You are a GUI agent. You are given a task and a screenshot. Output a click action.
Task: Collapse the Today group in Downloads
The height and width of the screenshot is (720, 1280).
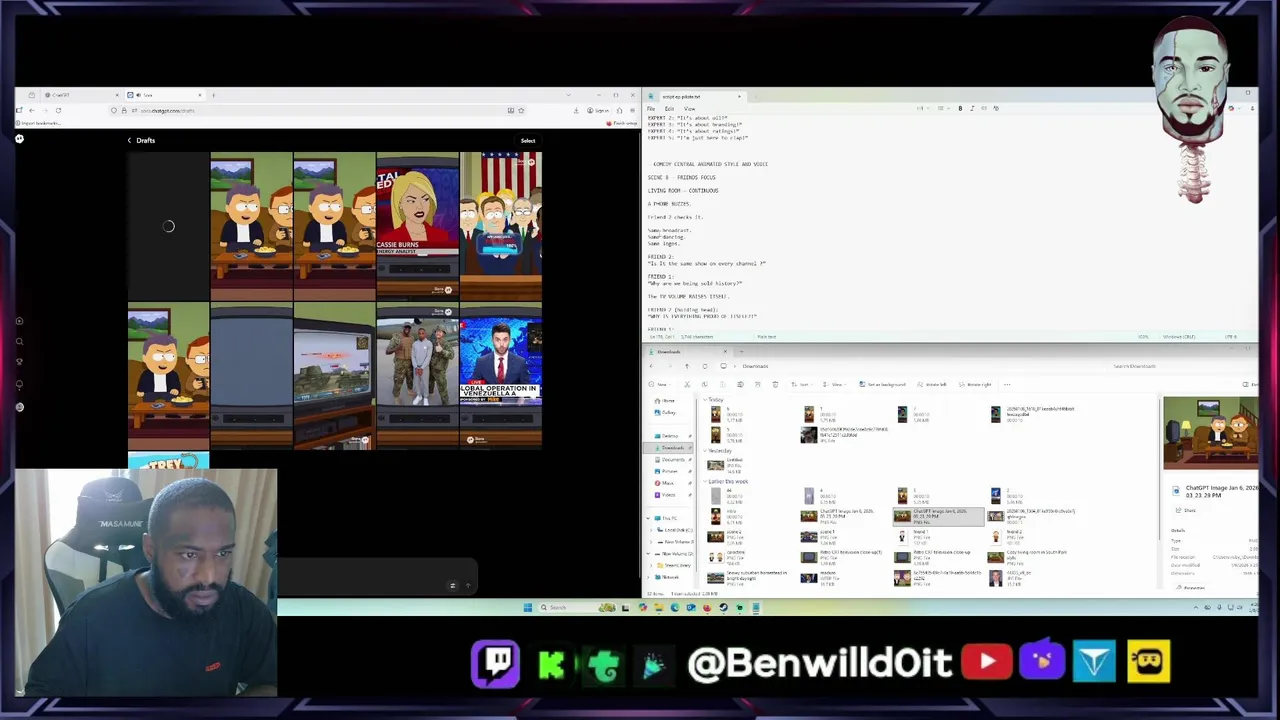point(705,400)
